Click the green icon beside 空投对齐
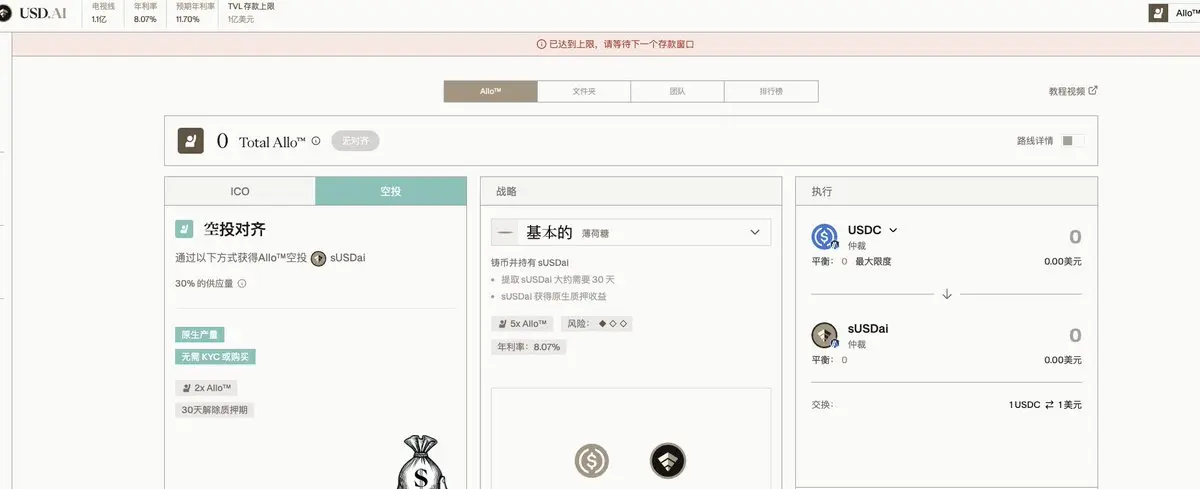Viewport: 1200px width, 489px height. click(184, 229)
